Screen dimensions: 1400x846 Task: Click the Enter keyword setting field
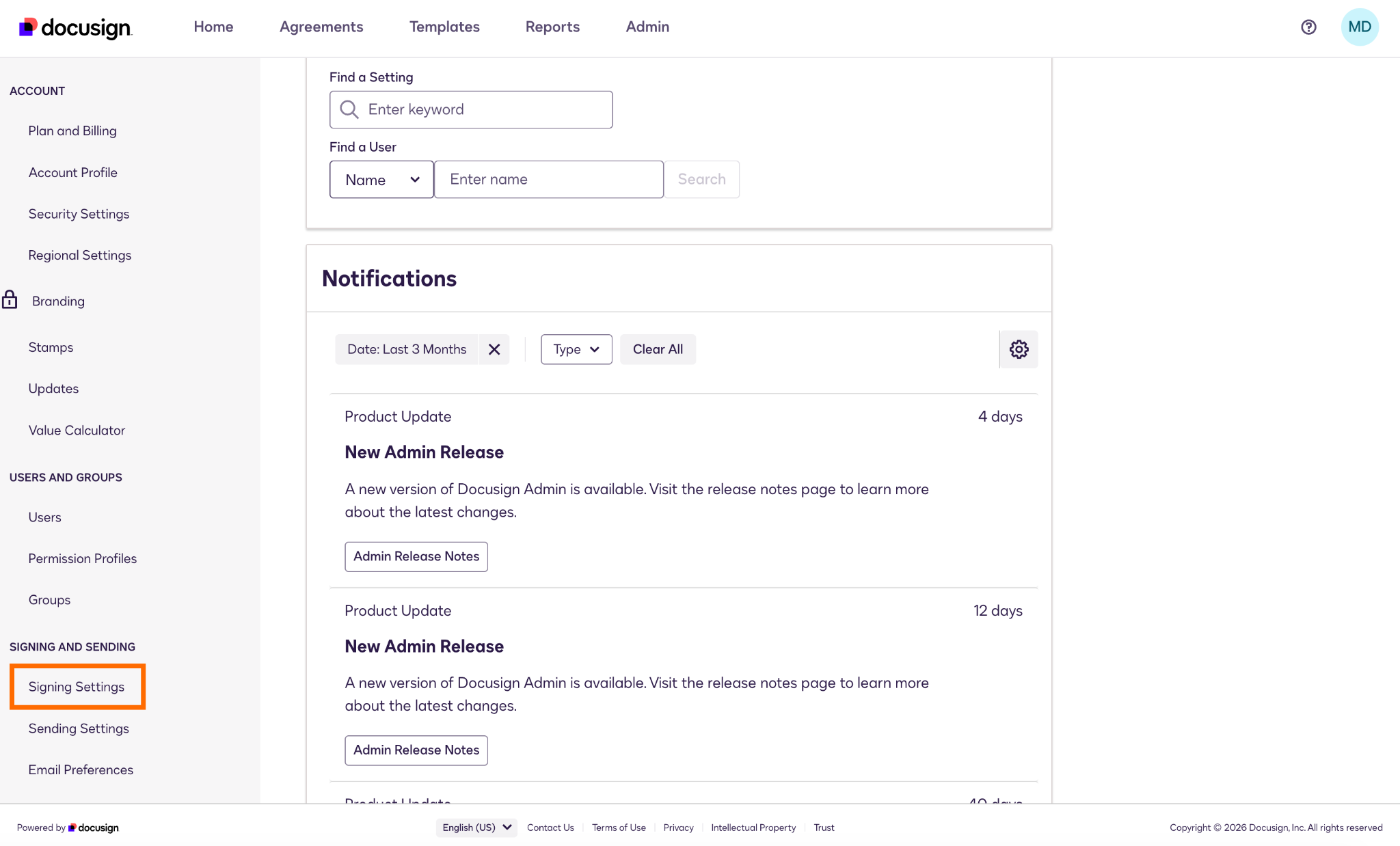(x=471, y=109)
